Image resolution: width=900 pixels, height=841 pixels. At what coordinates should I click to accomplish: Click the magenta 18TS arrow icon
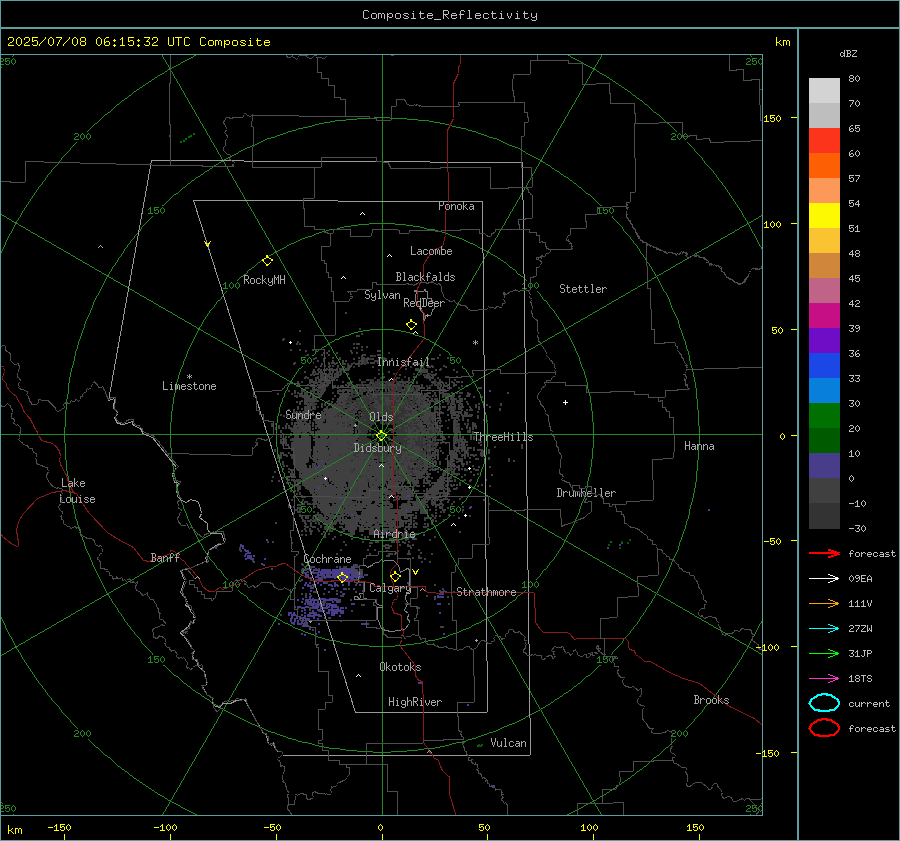(x=824, y=679)
